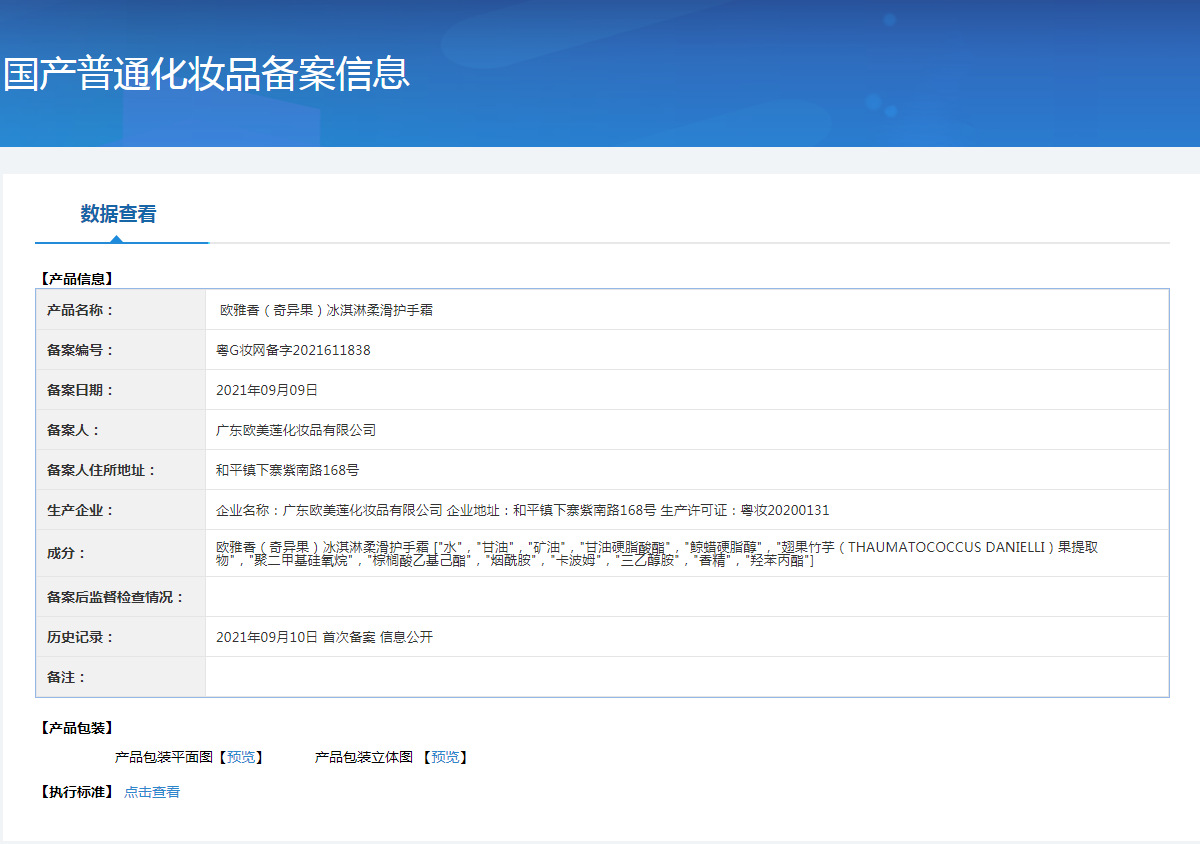Click the 产品包装平面图 label

pos(164,757)
